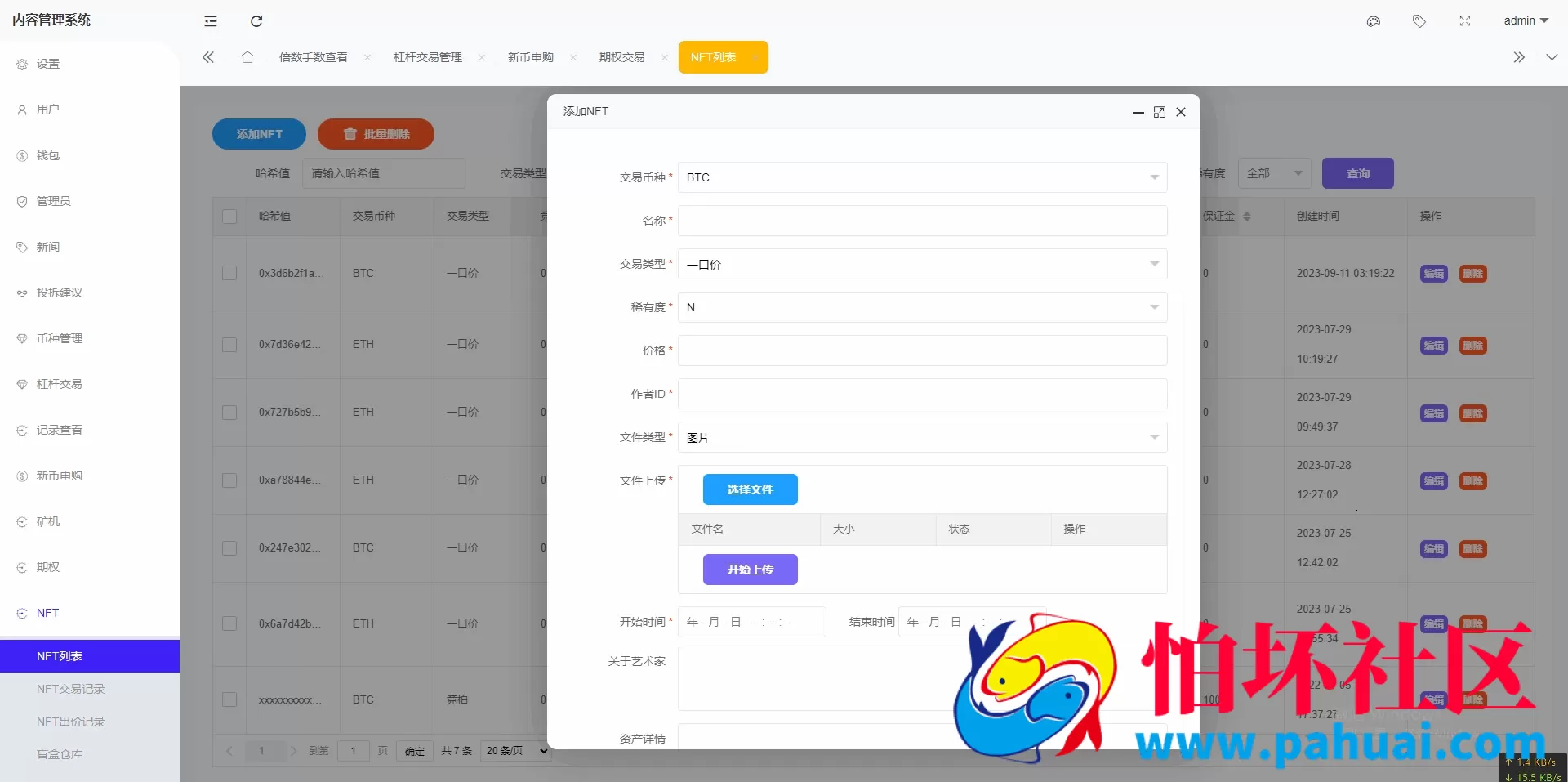Viewport: 1568px width, 782px height.
Task: Select 盲盒仓库 submenu item
Action: 90,754
